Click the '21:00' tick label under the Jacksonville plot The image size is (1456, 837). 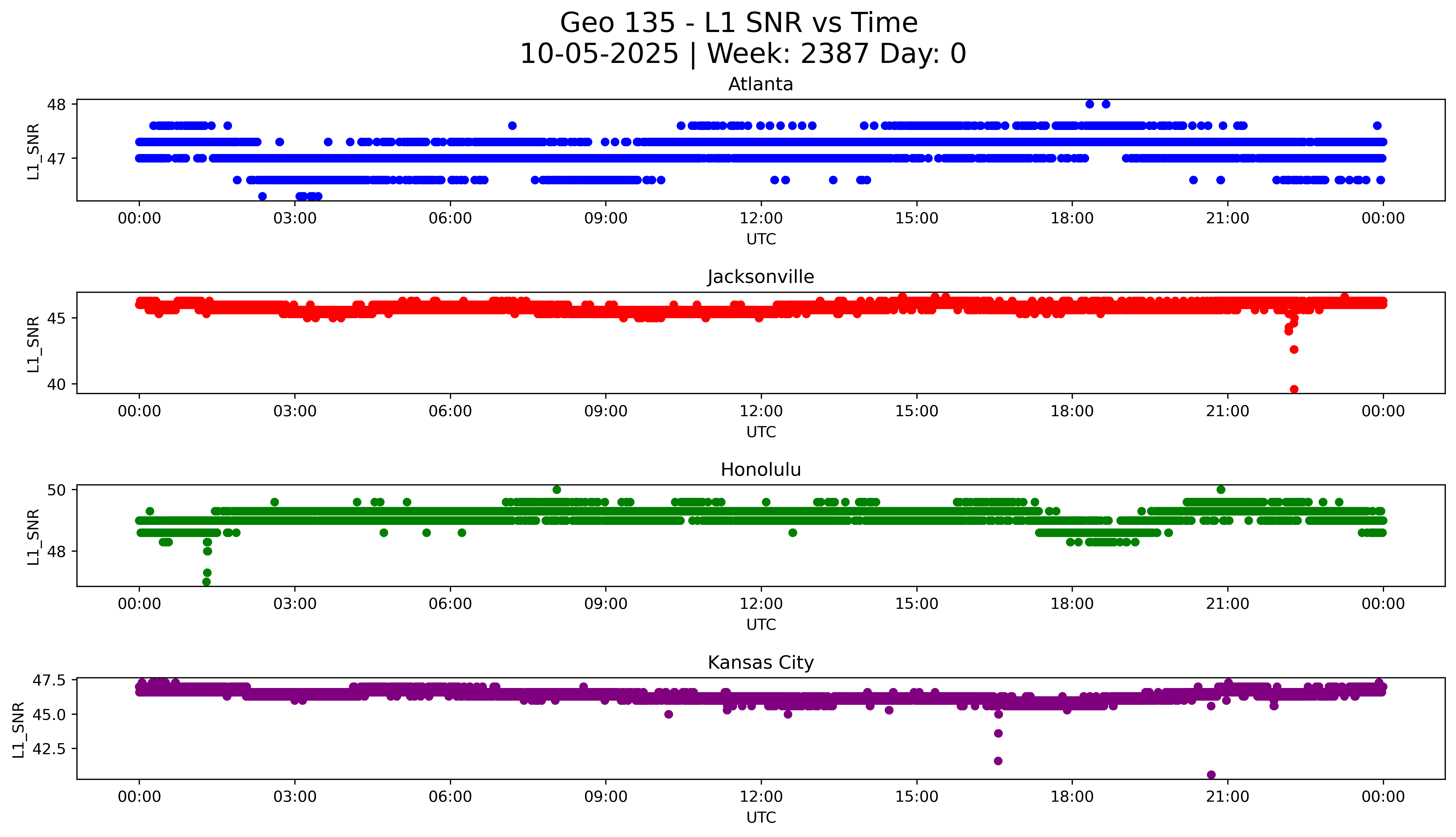(x=1227, y=411)
